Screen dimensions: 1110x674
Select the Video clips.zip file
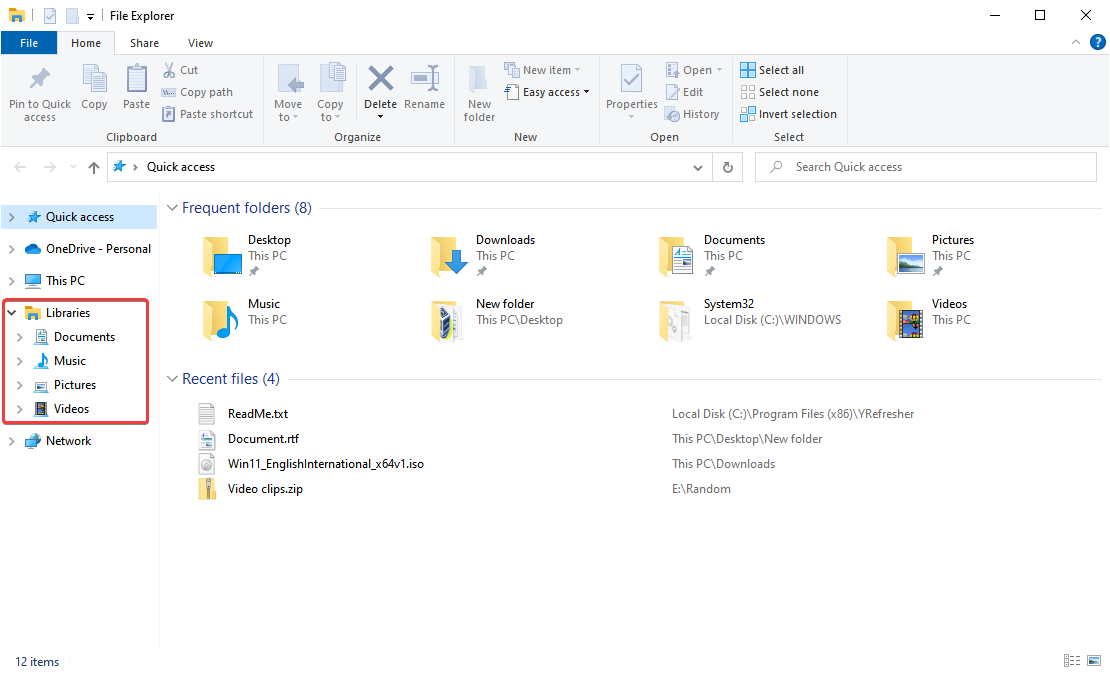(265, 489)
